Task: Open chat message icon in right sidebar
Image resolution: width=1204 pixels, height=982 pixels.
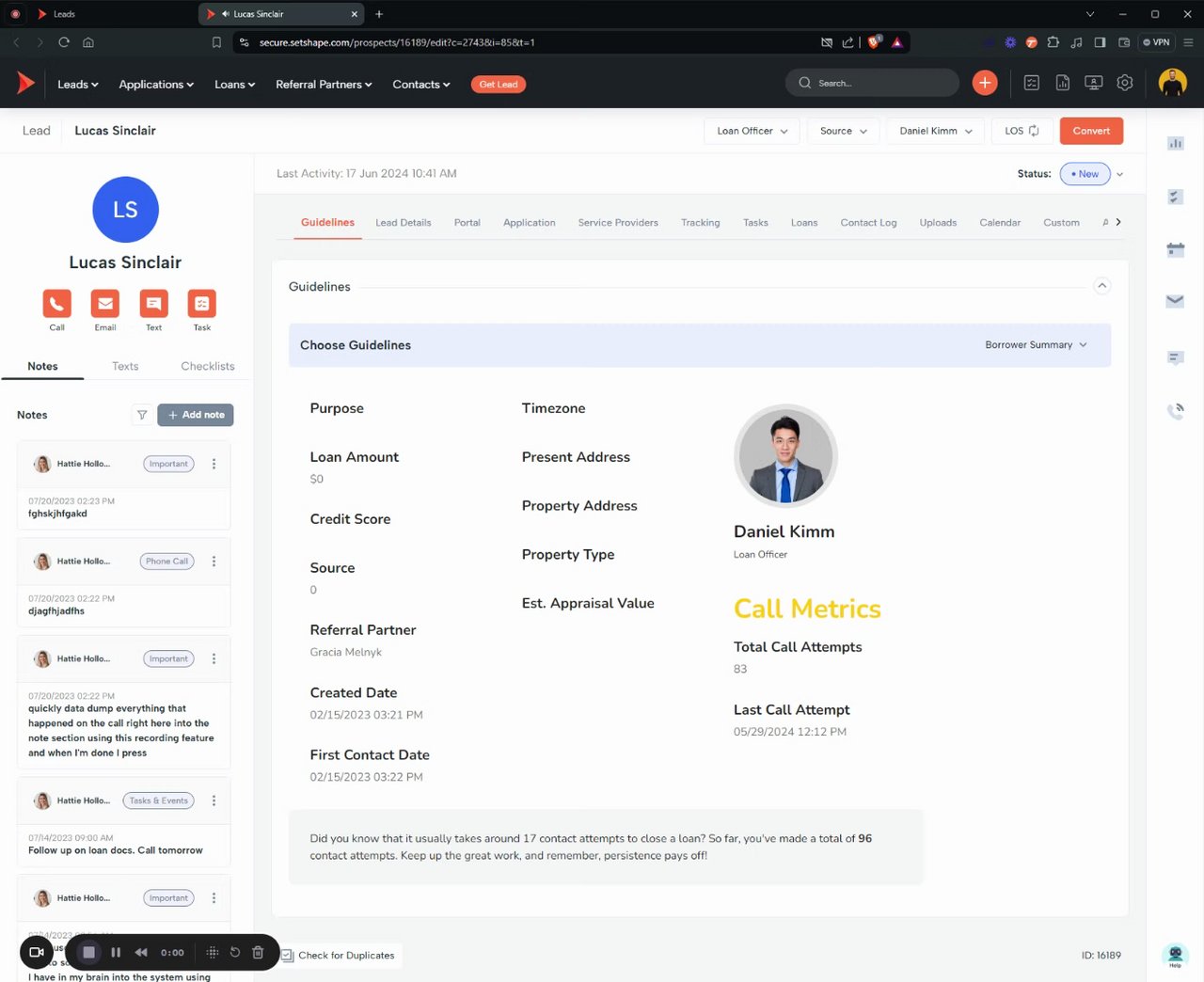Action: click(1176, 357)
